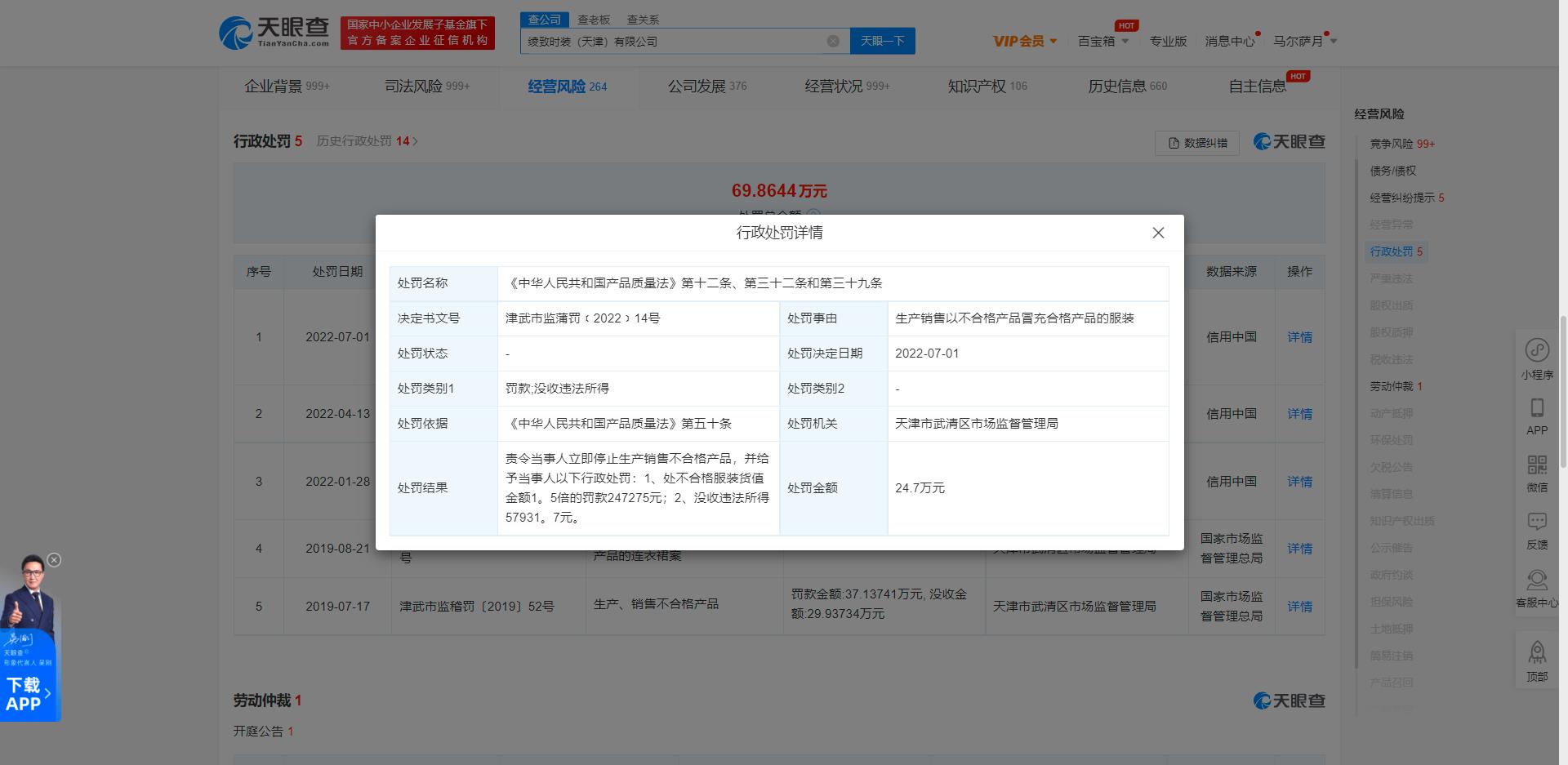The height and width of the screenshot is (765, 1568).
Task: Clear the search box text
Action: pyautogui.click(x=832, y=42)
